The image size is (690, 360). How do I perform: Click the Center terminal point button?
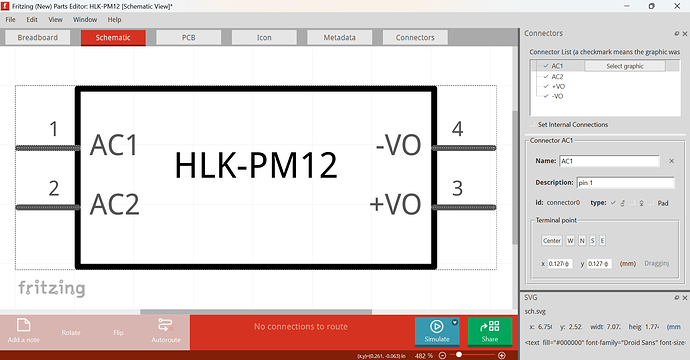tap(552, 241)
